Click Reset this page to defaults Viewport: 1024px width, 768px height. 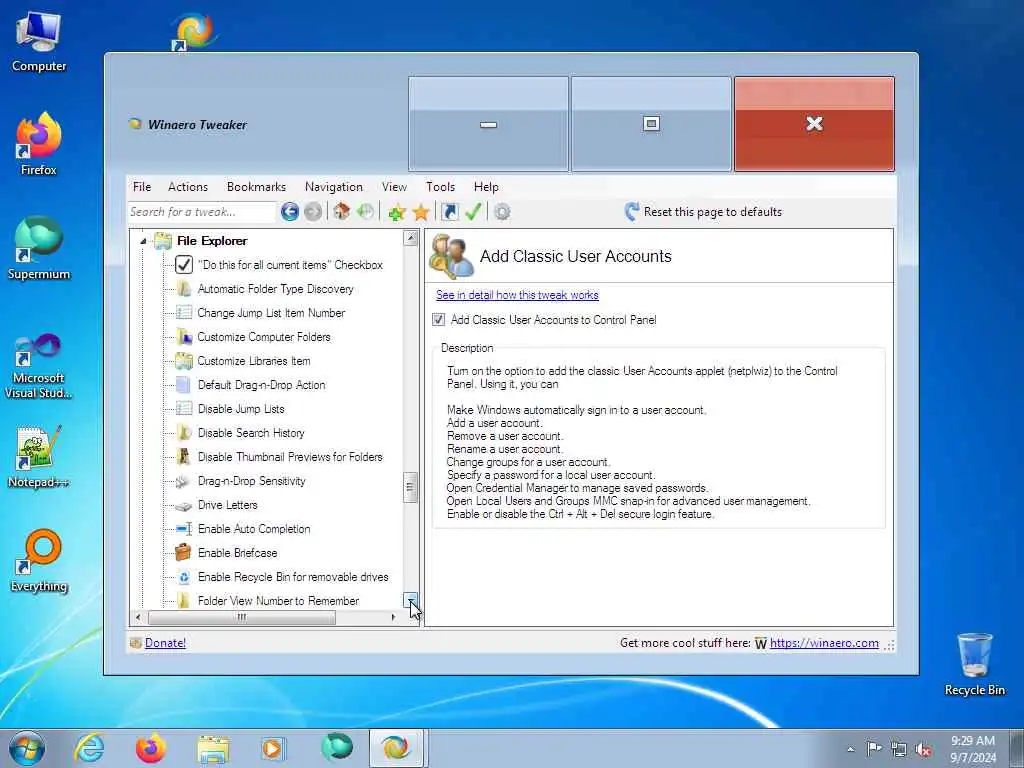[703, 212]
